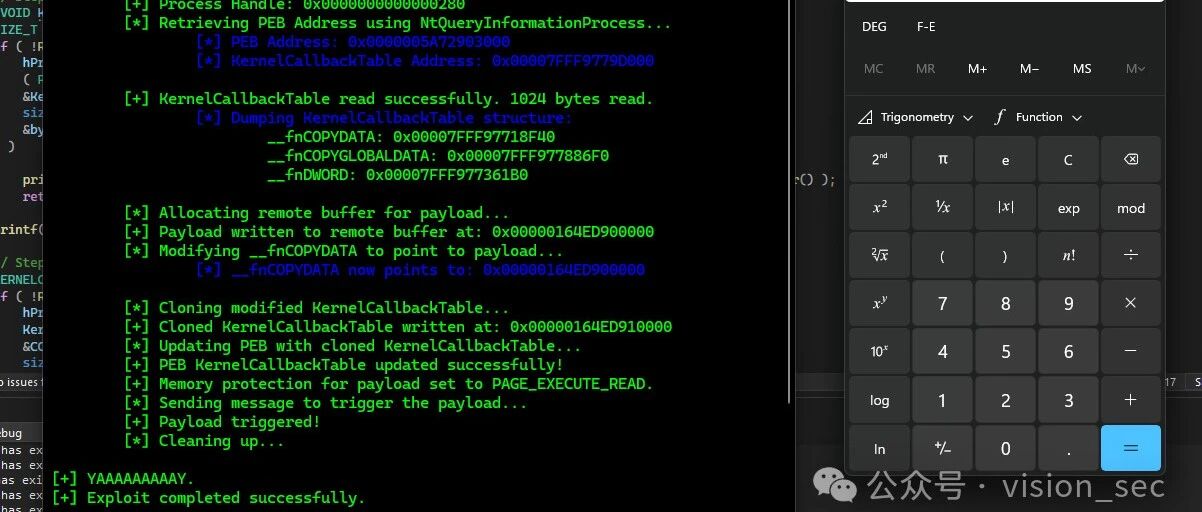Click digit 9 on the keypad
This screenshot has height=512, width=1202.
[x=1068, y=304]
